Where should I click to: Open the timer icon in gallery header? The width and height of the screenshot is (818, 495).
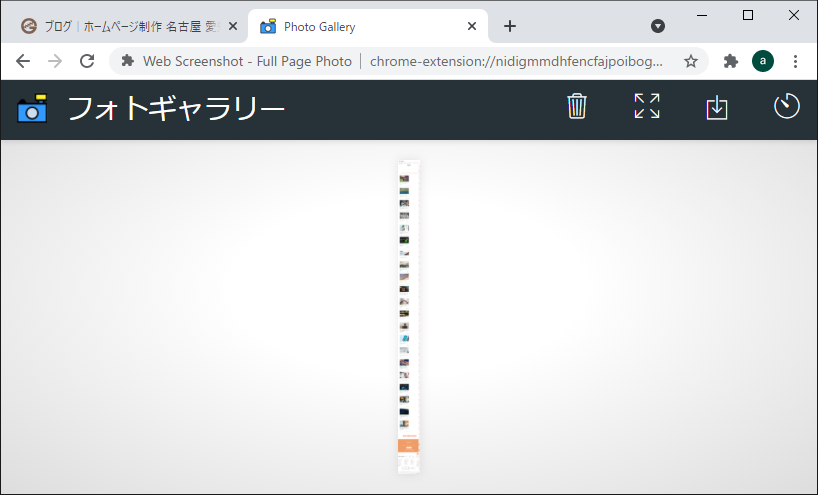787,106
